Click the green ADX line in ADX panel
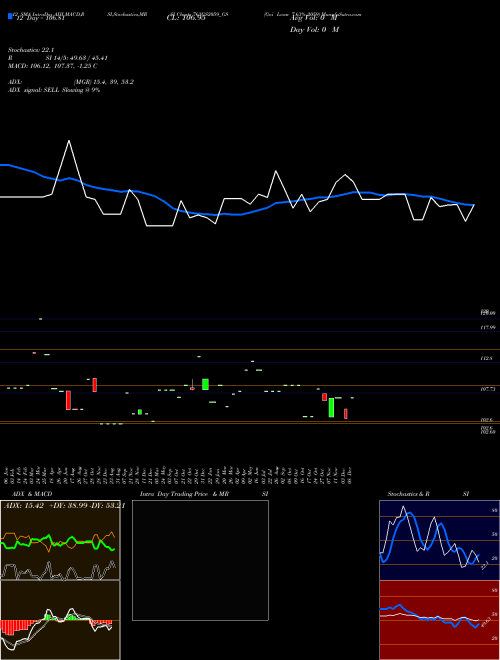Viewport: 500px width, 660px height. point(58,542)
